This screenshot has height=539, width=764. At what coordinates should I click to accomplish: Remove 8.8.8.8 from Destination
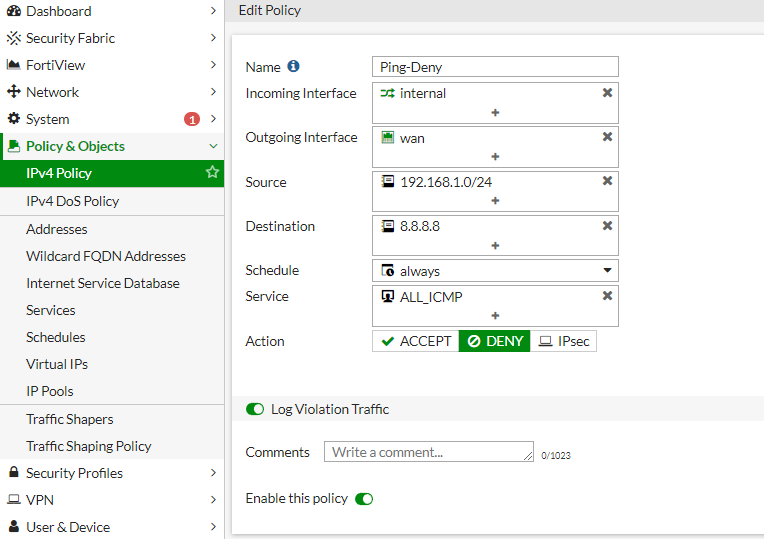coord(607,226)
